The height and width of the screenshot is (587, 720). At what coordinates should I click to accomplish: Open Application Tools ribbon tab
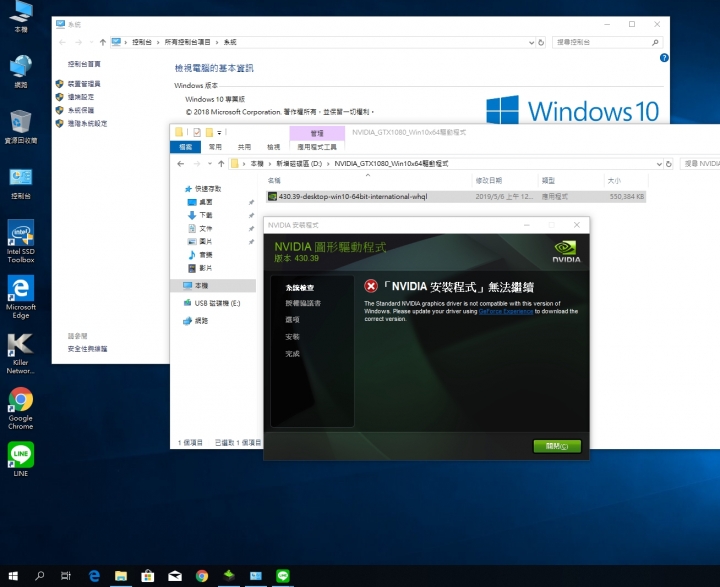(317, 147)
